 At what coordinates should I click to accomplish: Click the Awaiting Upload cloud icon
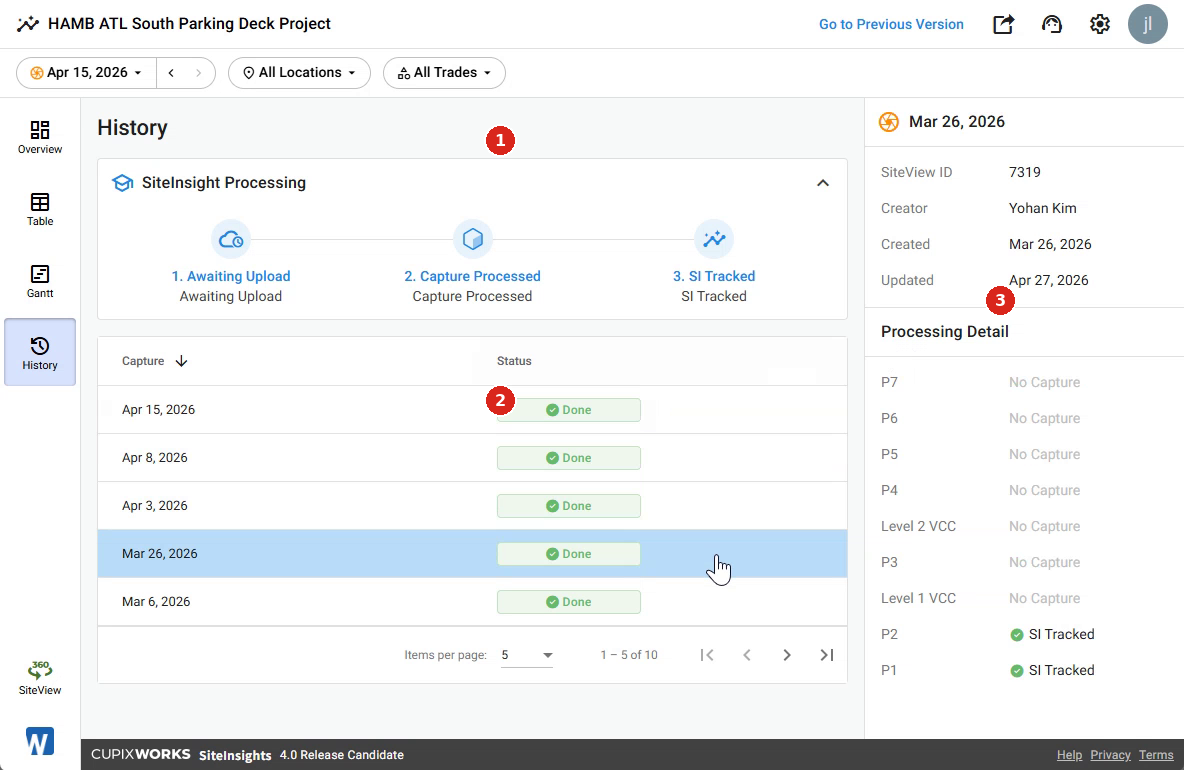tap(231, 239)
